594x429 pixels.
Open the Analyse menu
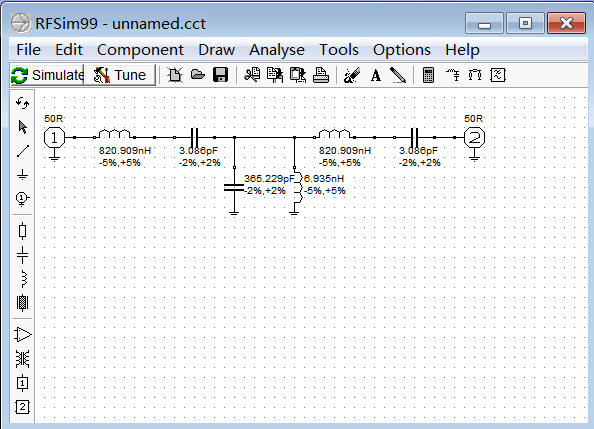click(x=277, y=50)
